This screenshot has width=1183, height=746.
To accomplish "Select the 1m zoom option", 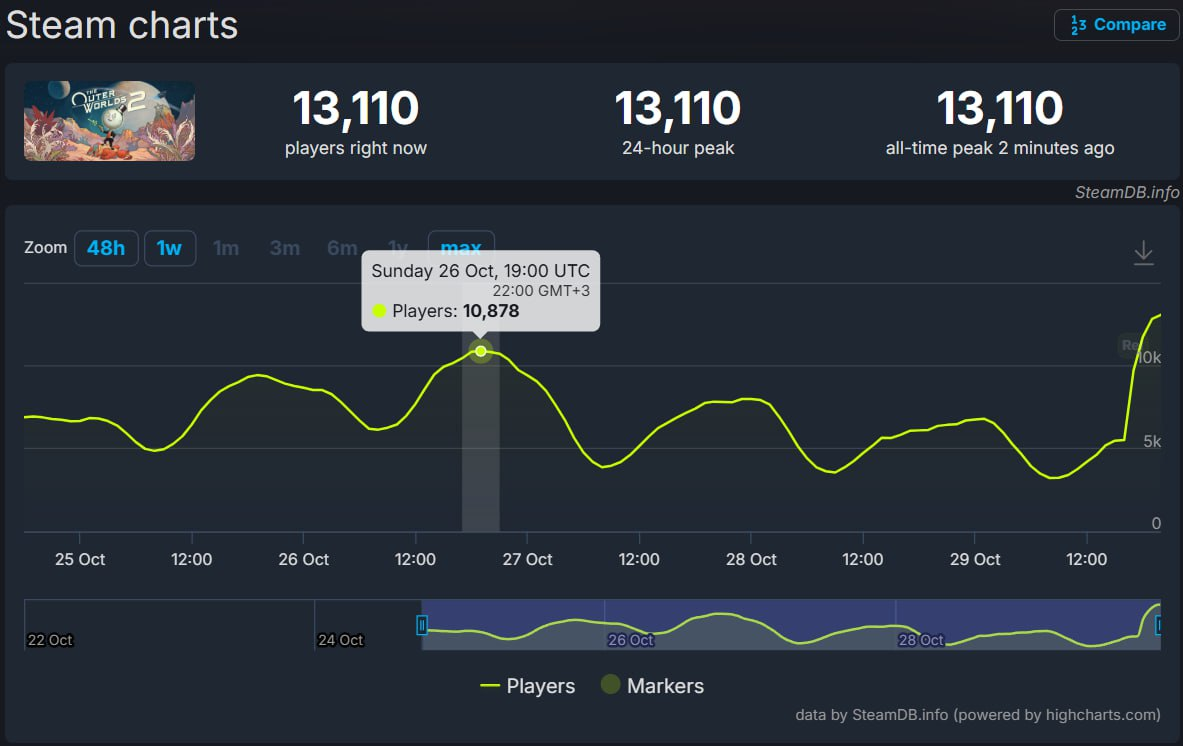I will pyautogui.click(x=226, y=248).
